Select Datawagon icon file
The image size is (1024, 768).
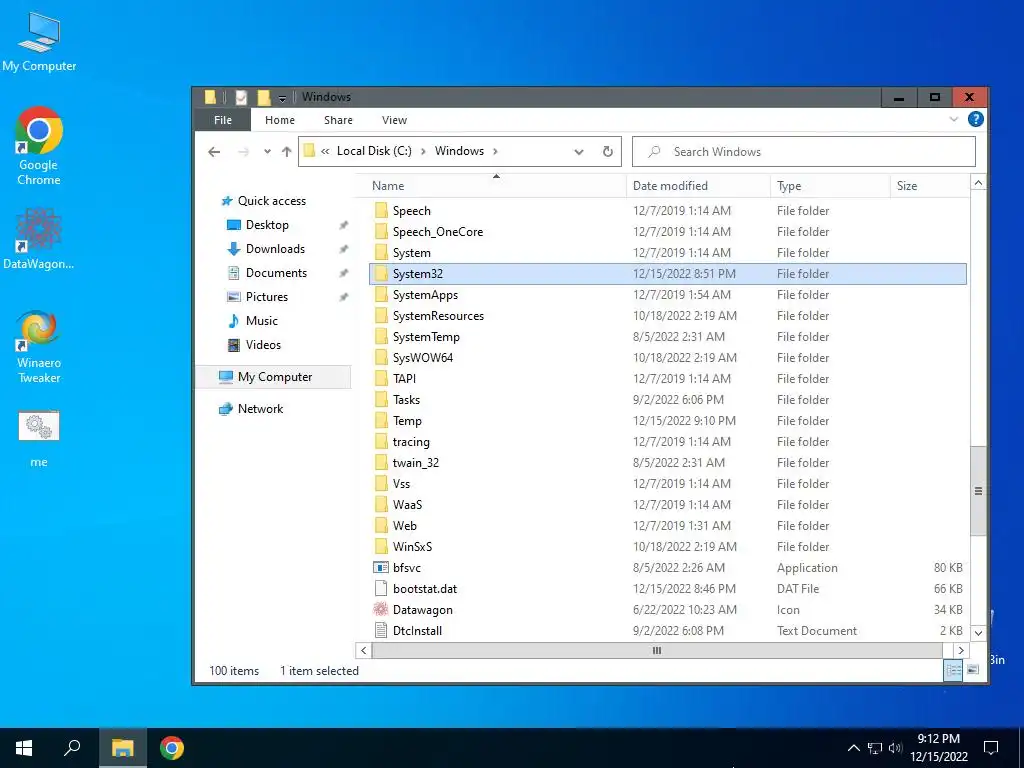381,609
